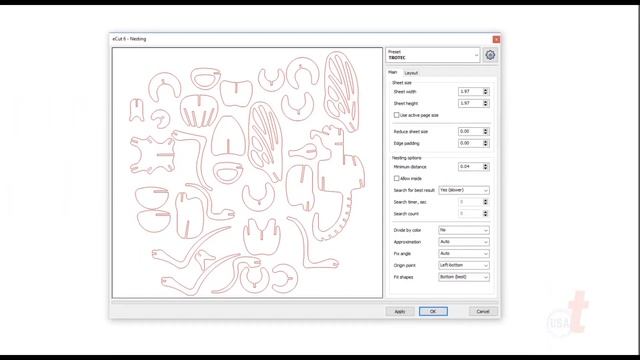This screenshot has height=360, width=640.
Task: Confirm nesting with the OK button
Action: point(433,311)
